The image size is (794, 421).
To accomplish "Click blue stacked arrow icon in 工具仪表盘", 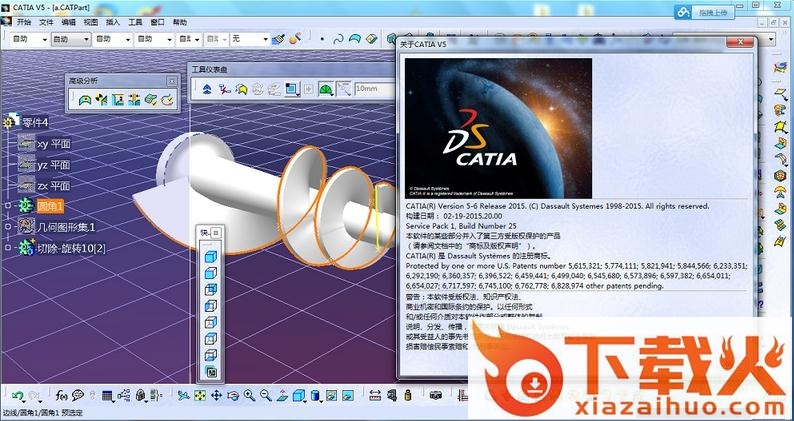I will (x=207, y=89).
